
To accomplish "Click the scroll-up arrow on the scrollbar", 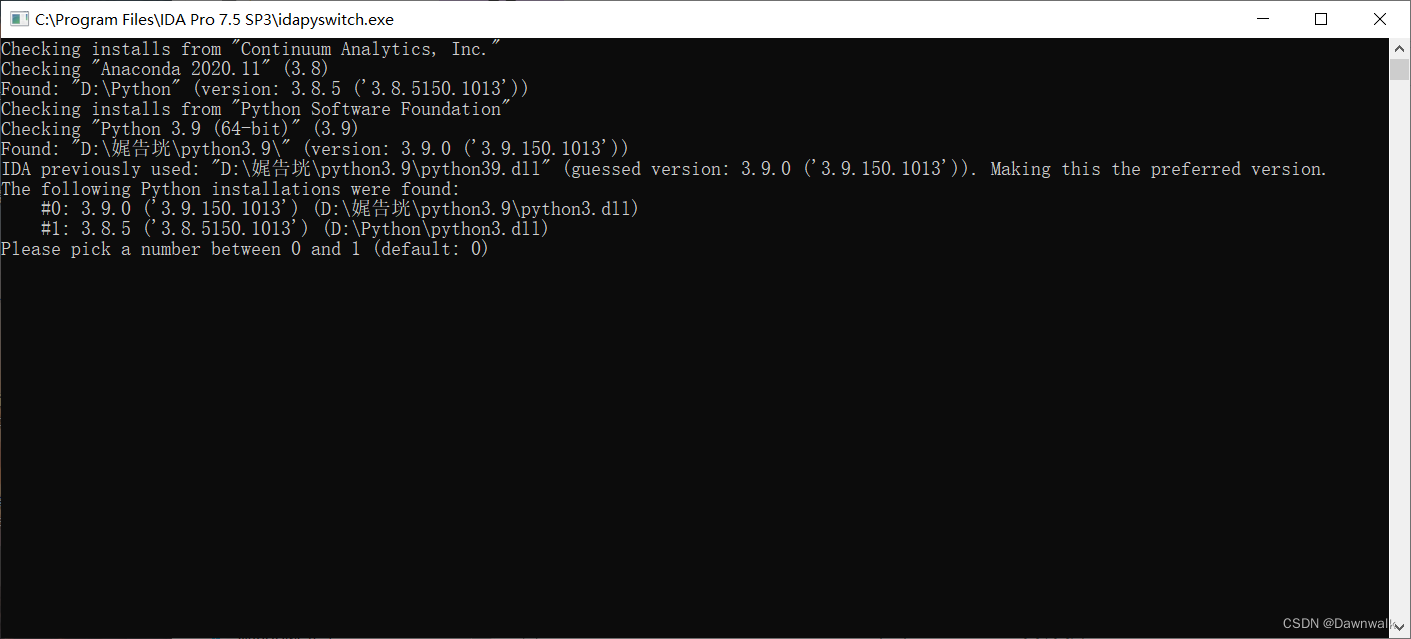I will [1401, 47].
